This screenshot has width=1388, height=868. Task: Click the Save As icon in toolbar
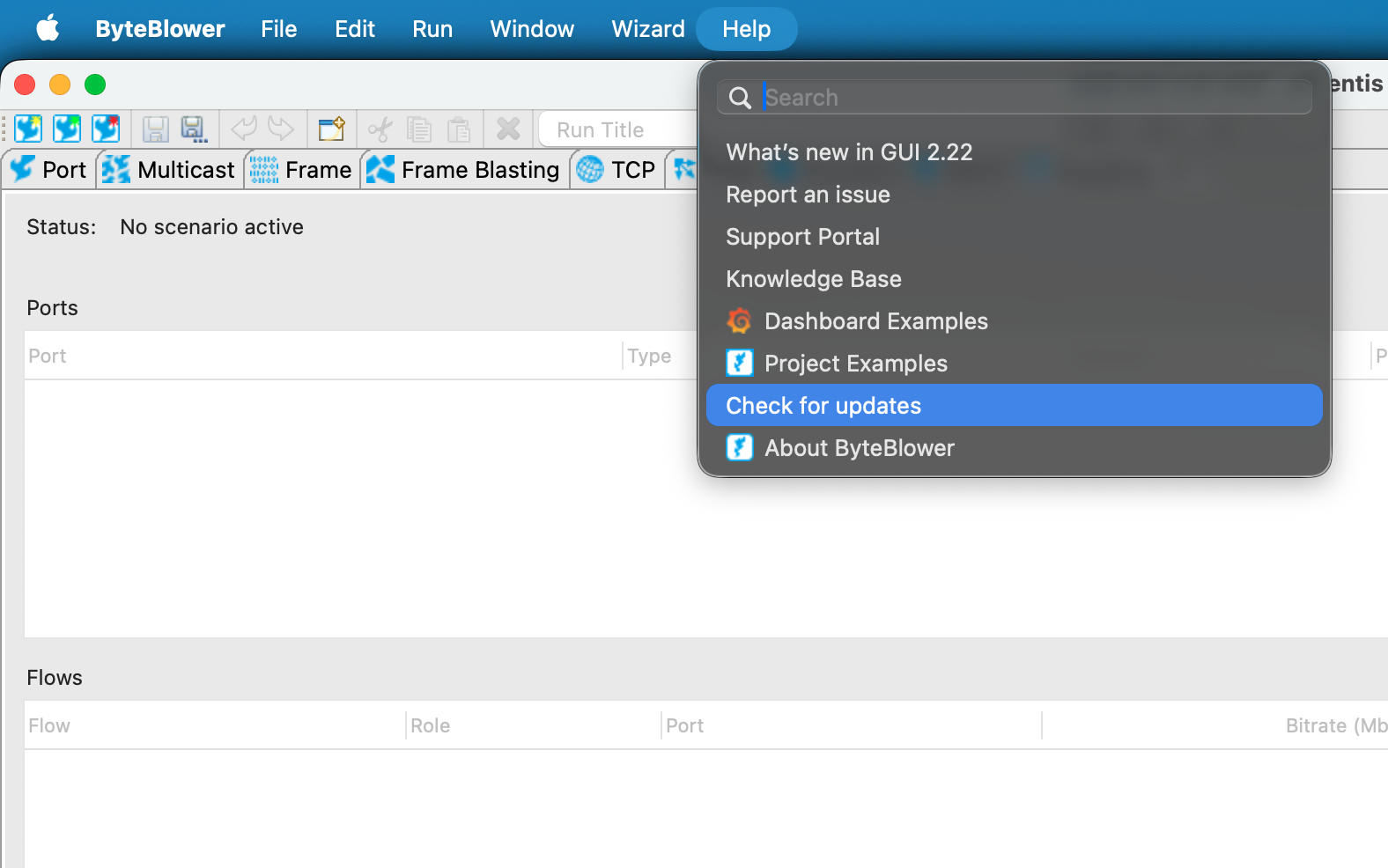click(194, 129)
